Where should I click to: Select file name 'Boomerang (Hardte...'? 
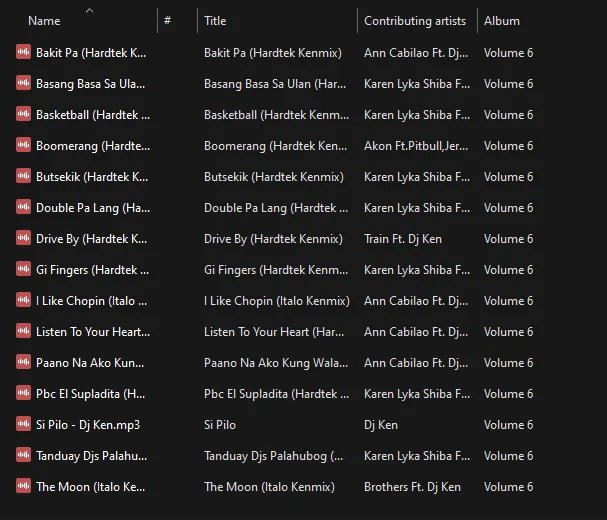pos(93,146)
